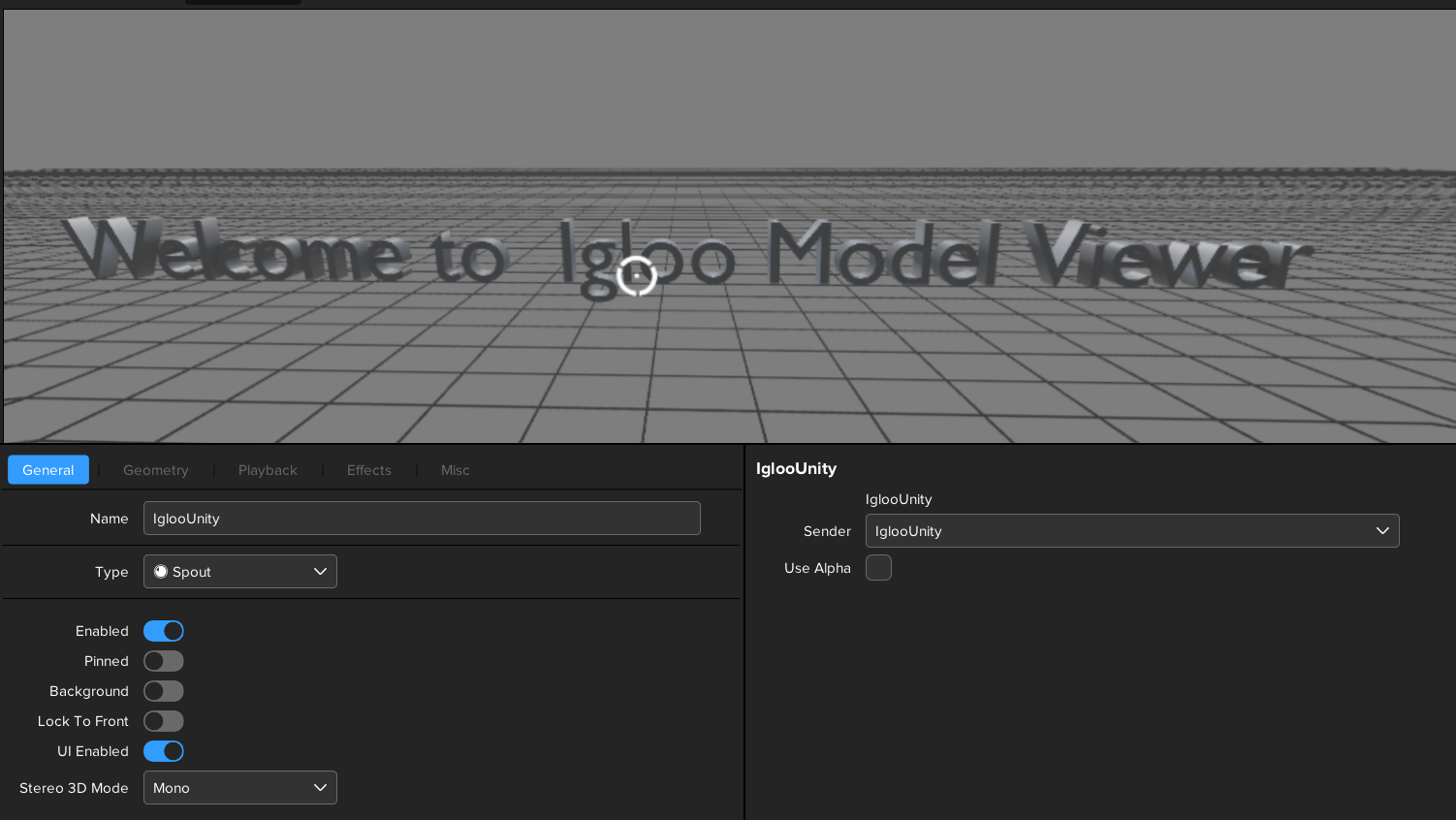Turn on the Pinned toggle
This screenshot has width=1456, height=820.
[164, 661]
